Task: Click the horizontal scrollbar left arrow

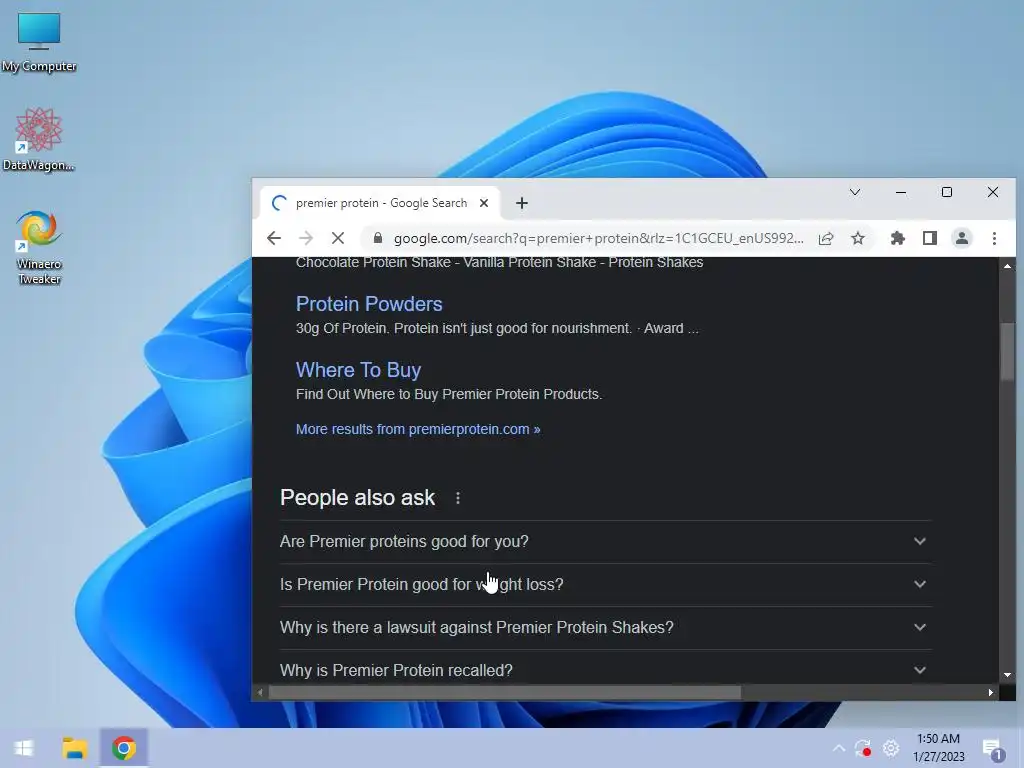Action: [x=260, y=692]
